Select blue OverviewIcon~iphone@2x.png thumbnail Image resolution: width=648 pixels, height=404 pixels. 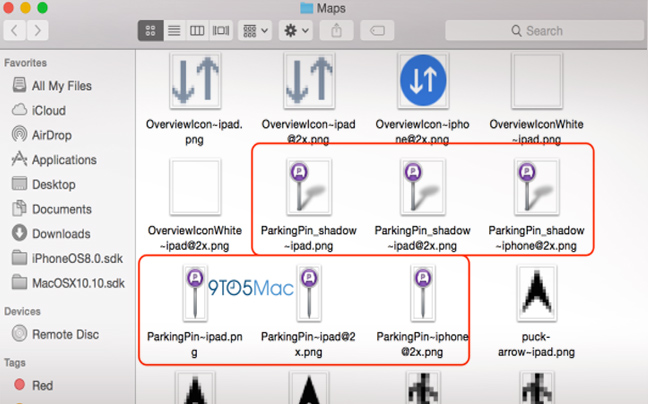coord(423,81)
